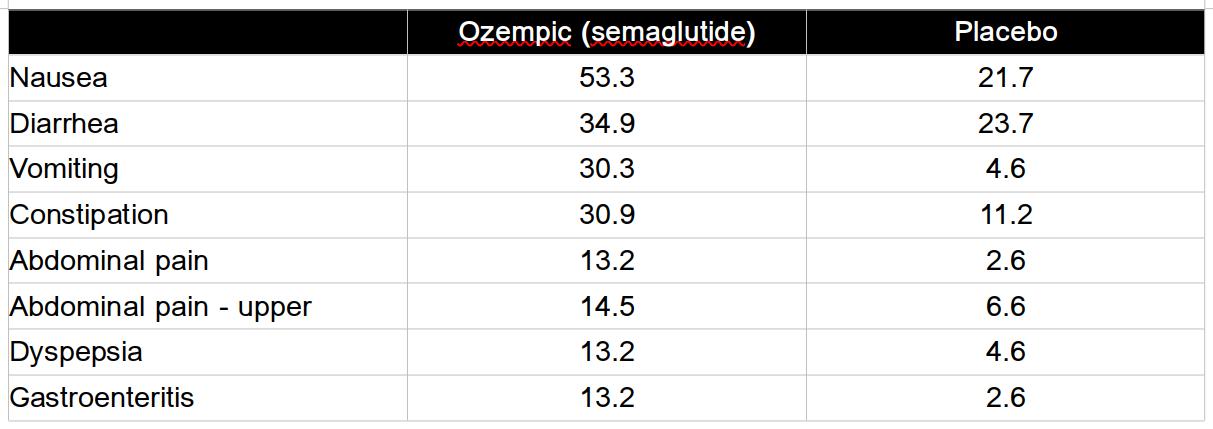
Task: Select the Ozempic nausea value 53.3
Action: (x=606, y=78)
